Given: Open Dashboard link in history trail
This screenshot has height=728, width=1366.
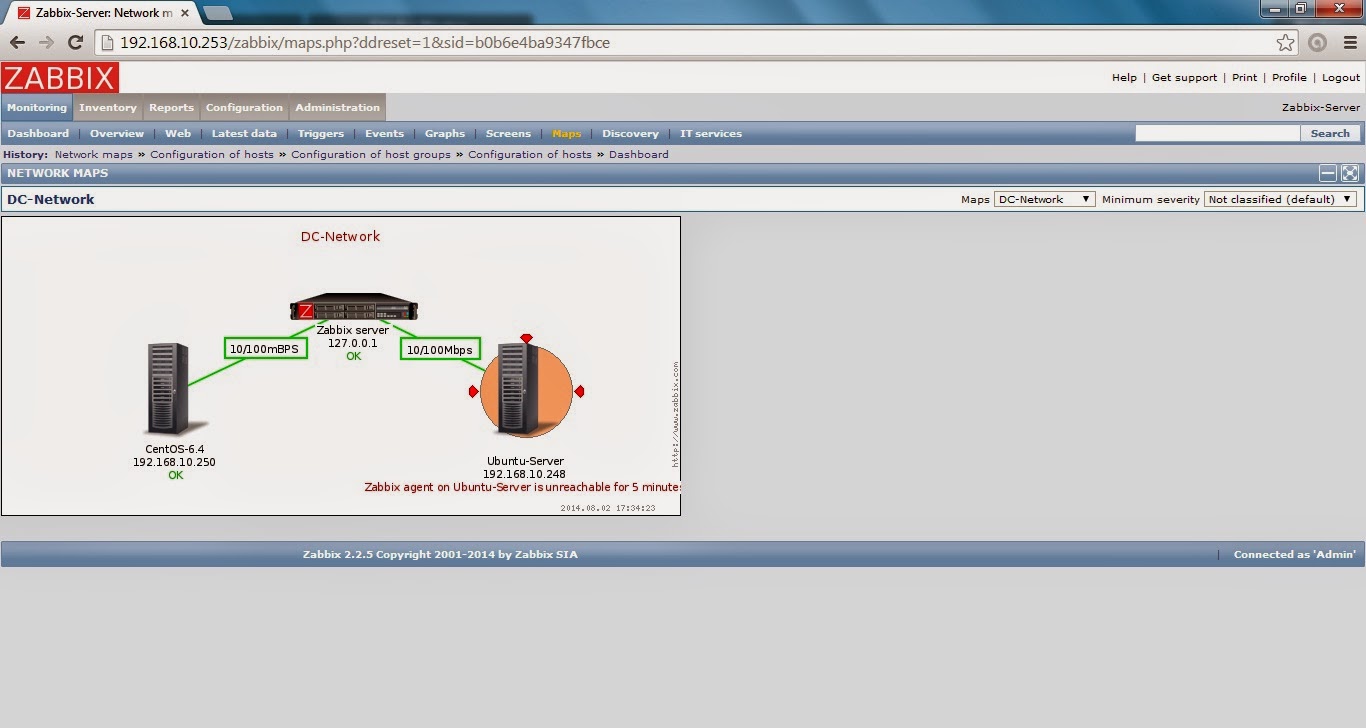Looking at the screenshot, I should pos(639,155).
